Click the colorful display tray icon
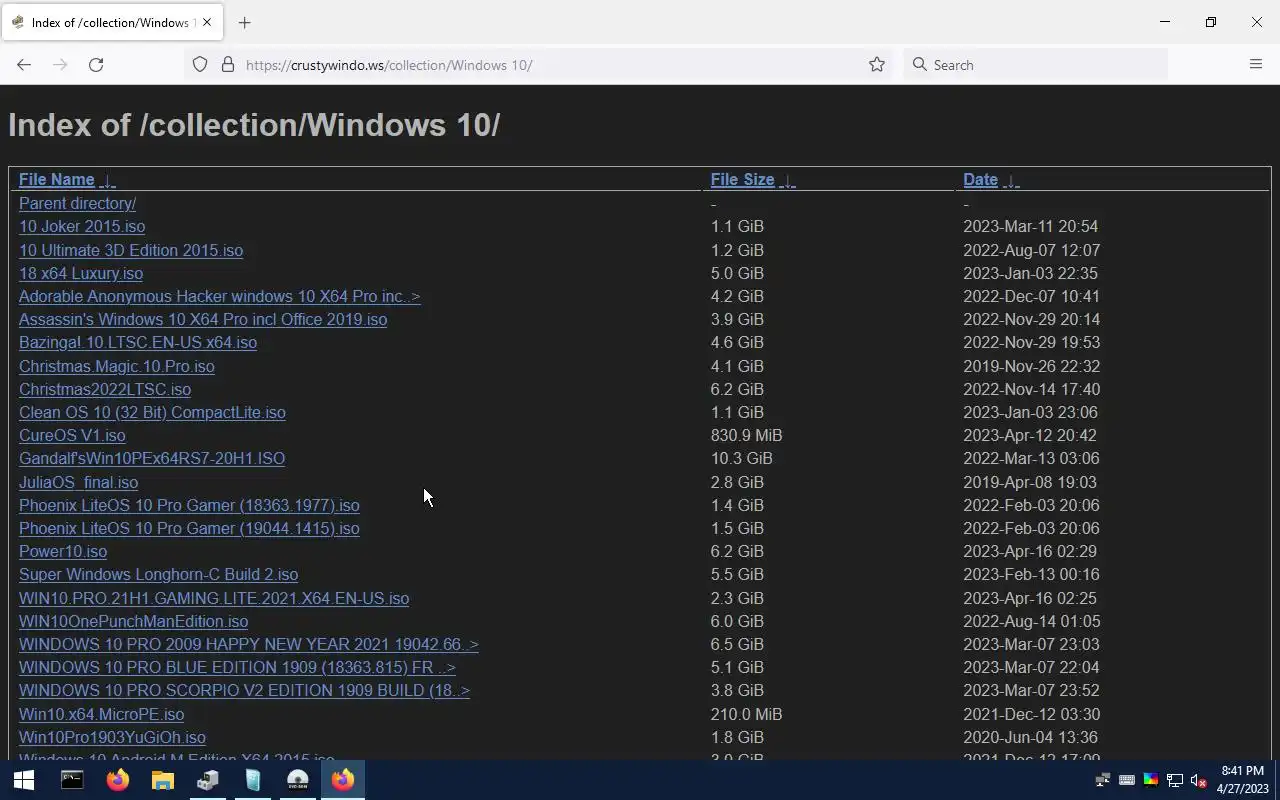1280x800 pixels. point(1151,780)
